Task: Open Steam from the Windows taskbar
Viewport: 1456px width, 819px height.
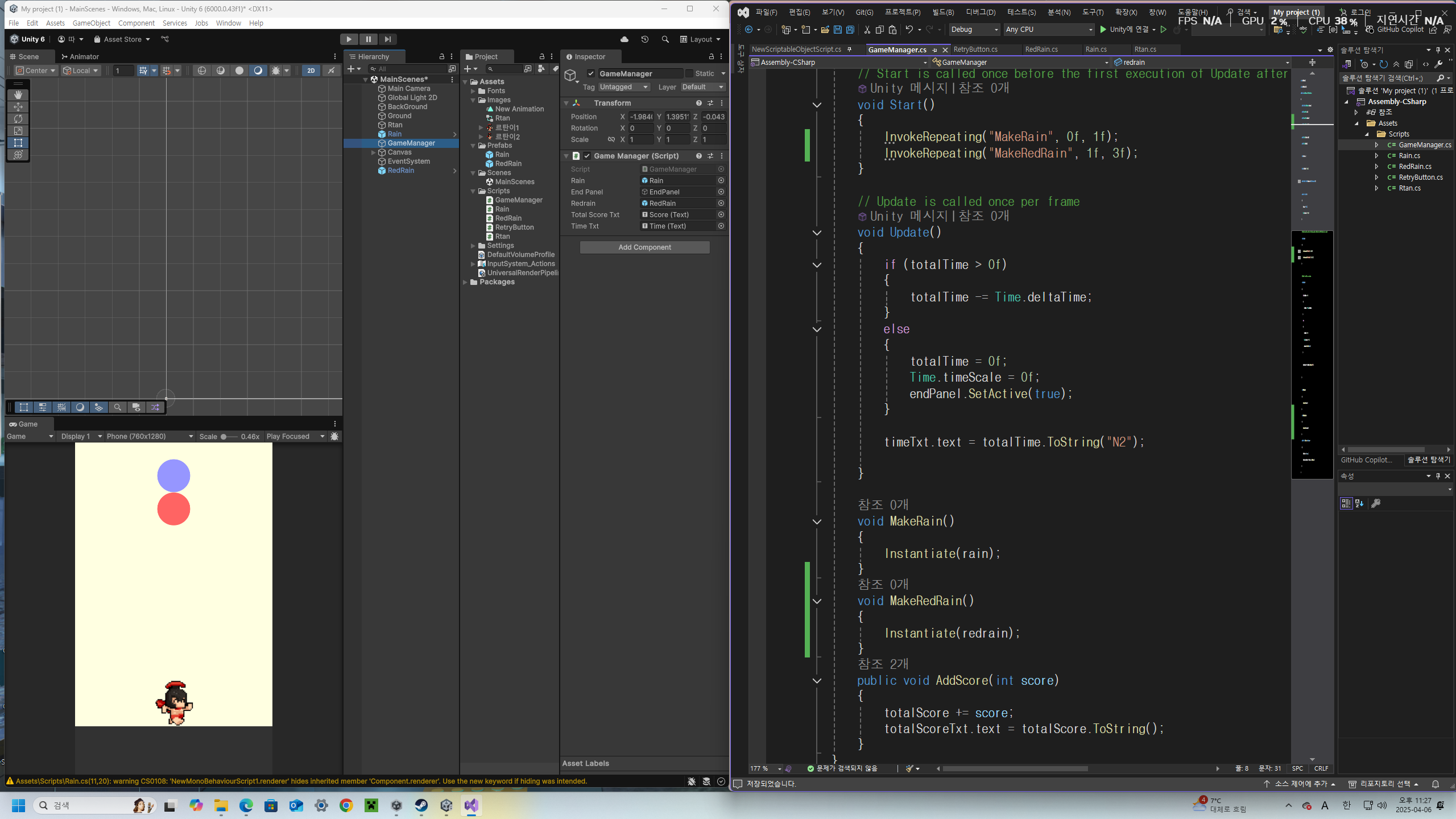Action: [421, 805]
